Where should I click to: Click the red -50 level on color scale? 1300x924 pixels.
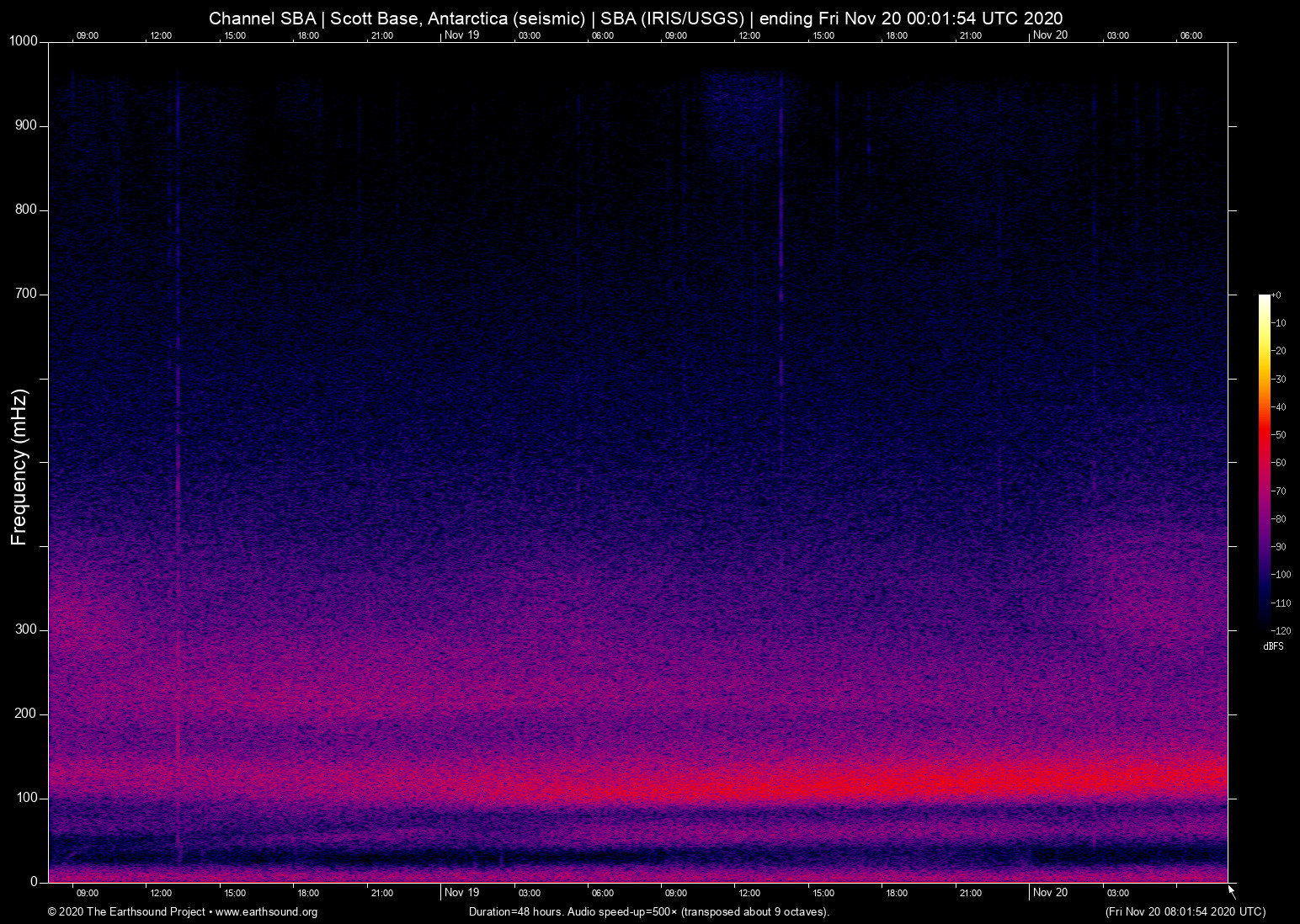click(x=1264, y=435)
